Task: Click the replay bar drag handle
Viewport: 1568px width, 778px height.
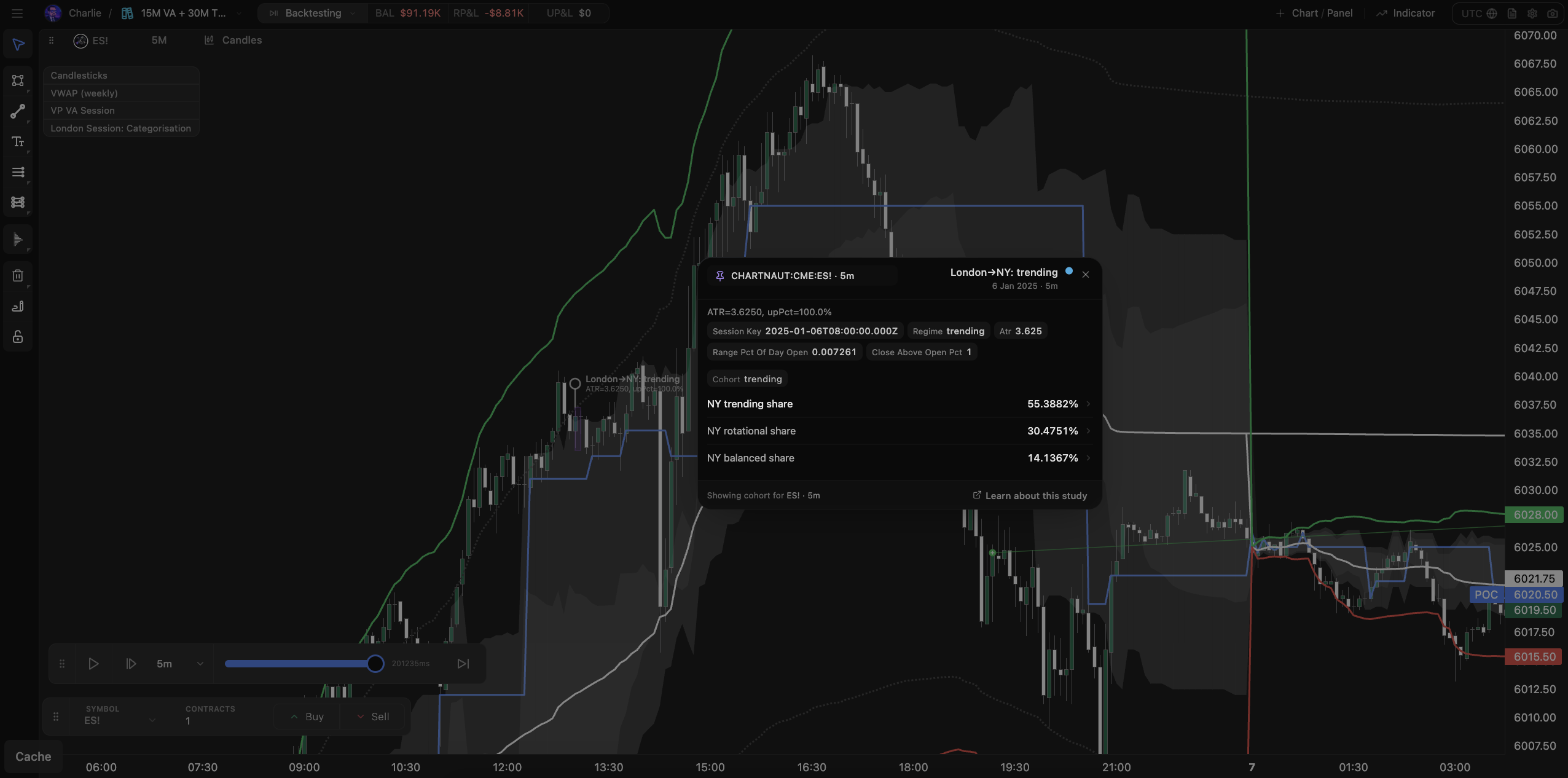Action: (62, 664)
